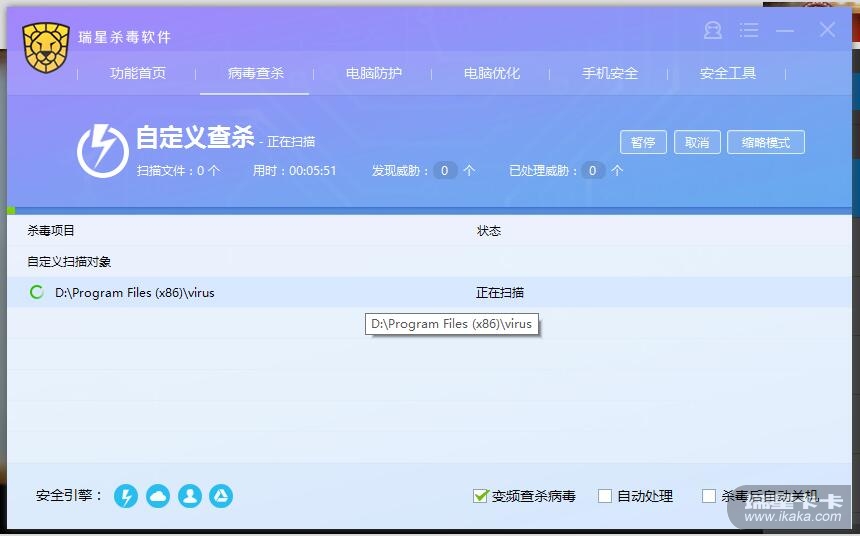
Task: Go to 安全工具 tab
Action: click(x=728, y=73)
